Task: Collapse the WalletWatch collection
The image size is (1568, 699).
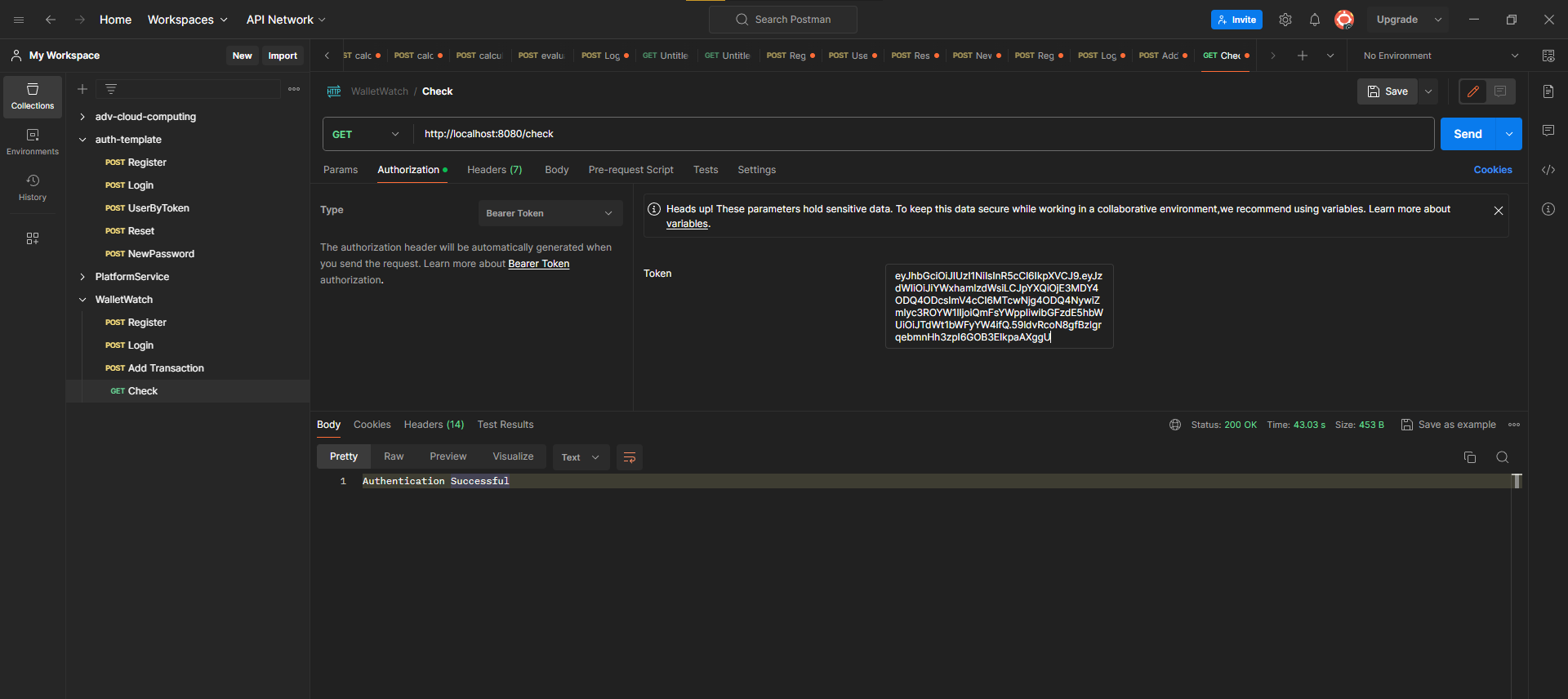Action: (82, 300)
